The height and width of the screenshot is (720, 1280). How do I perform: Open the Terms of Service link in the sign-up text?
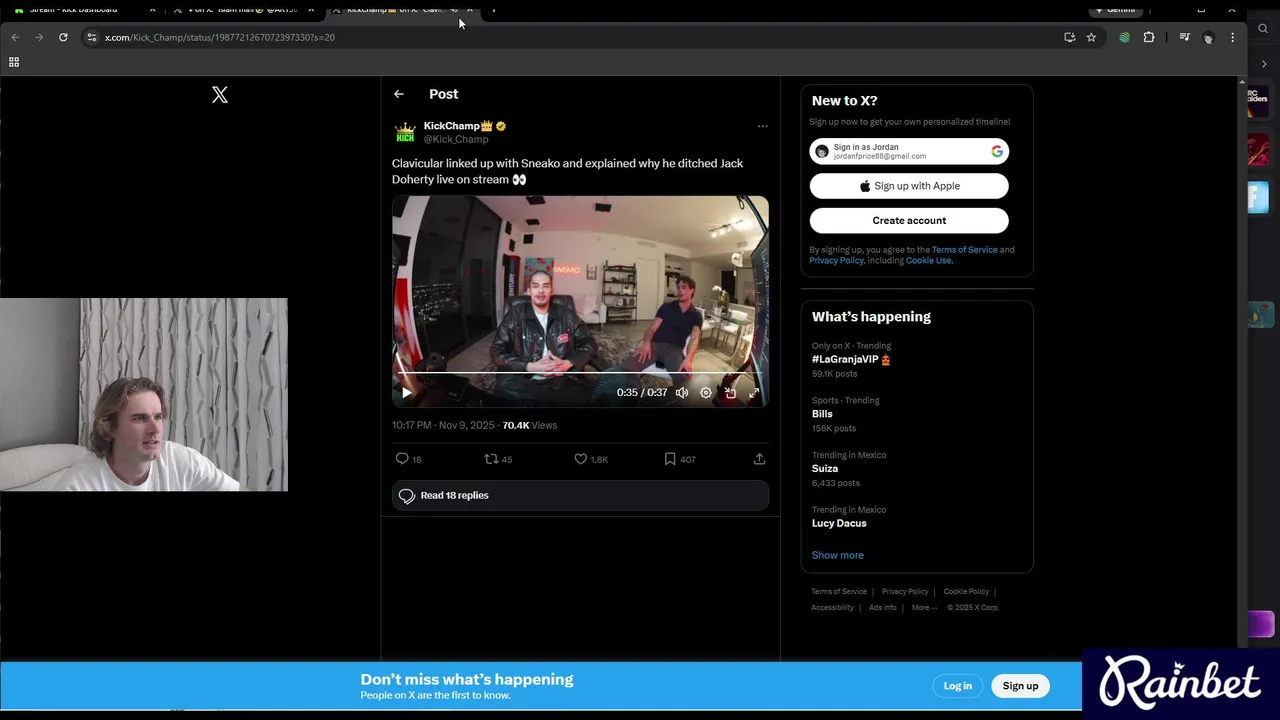click(x=964, y=250)
